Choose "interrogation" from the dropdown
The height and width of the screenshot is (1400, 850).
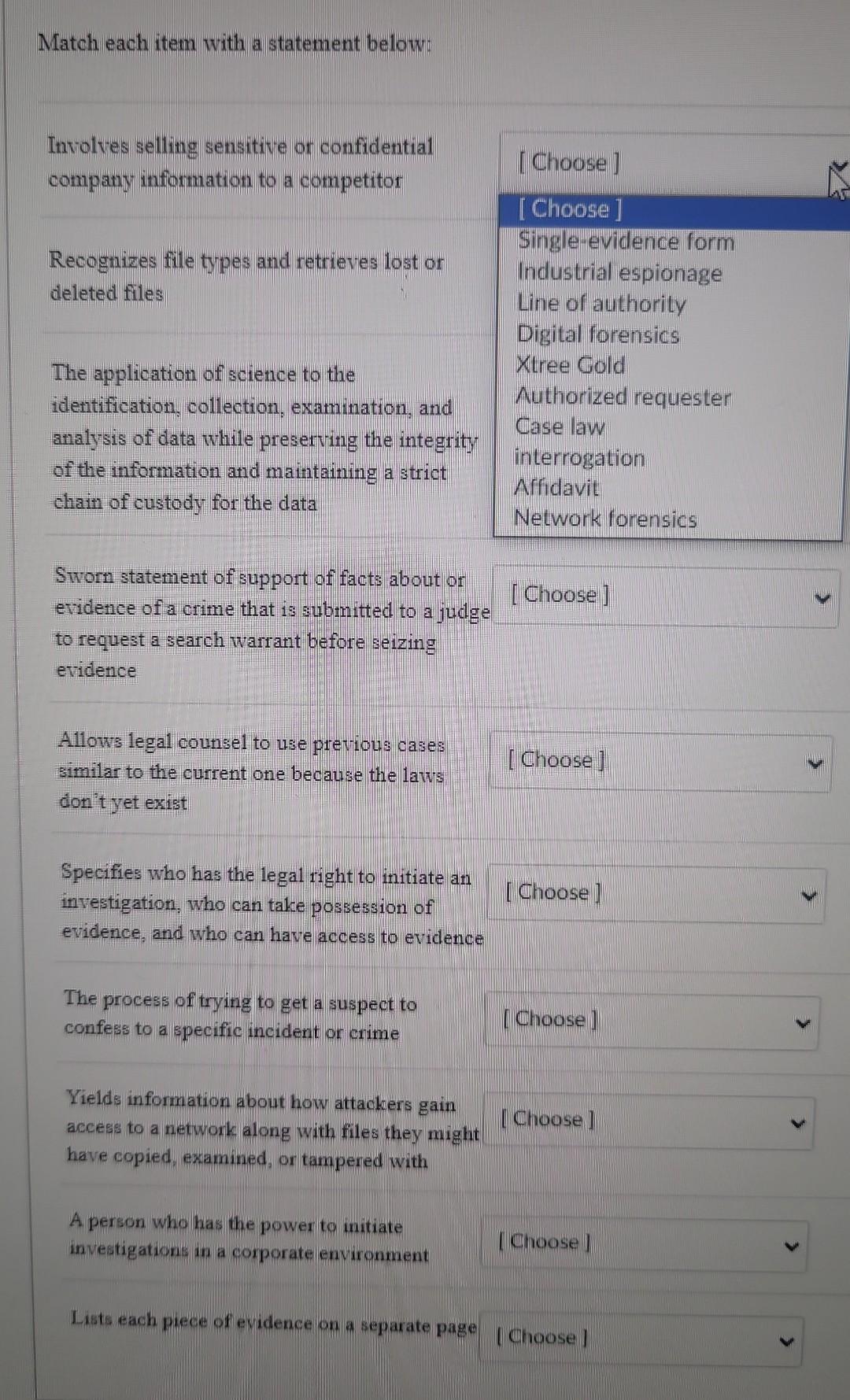tap(580, 458)
